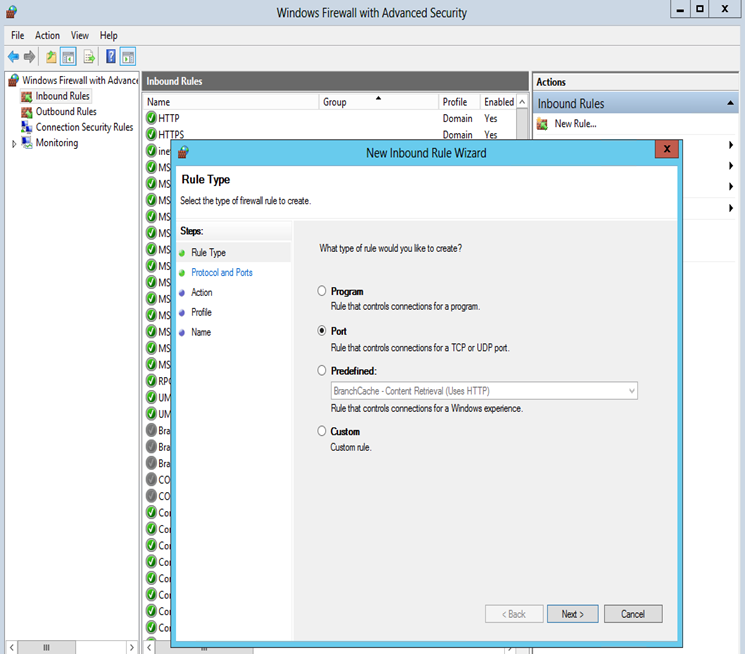Select the Custom rule type
Screen dimensions: 745x654
(322, 431)
